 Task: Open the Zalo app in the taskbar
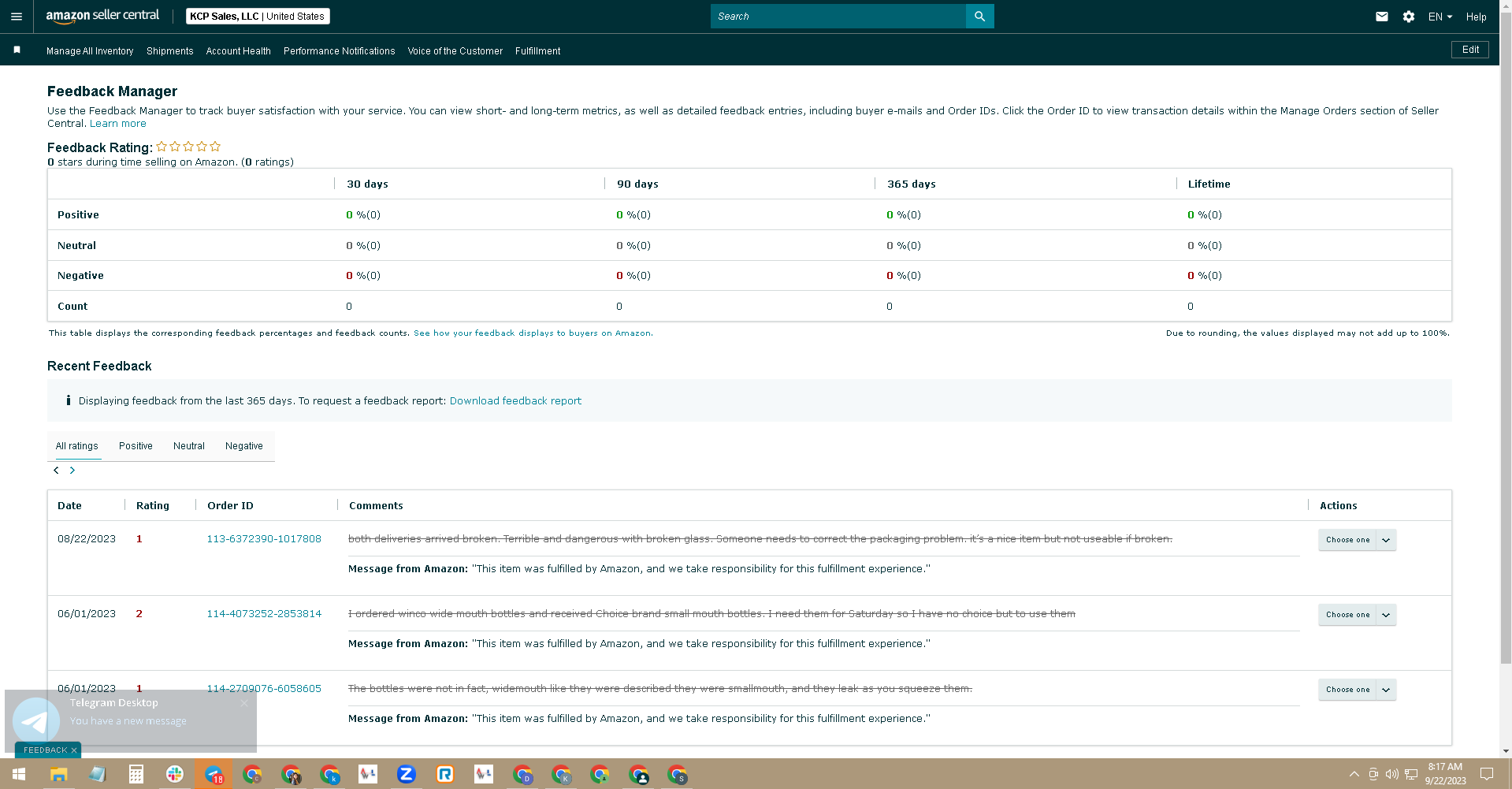[407, 774]
